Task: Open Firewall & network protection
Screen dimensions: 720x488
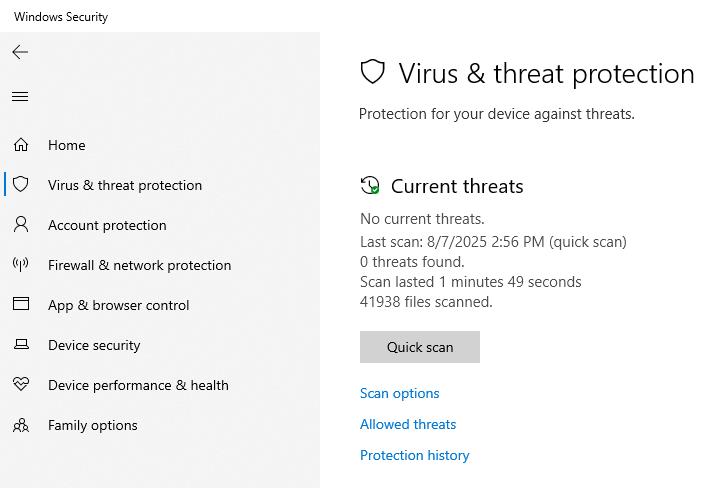Action: click(x=139, y=265)
